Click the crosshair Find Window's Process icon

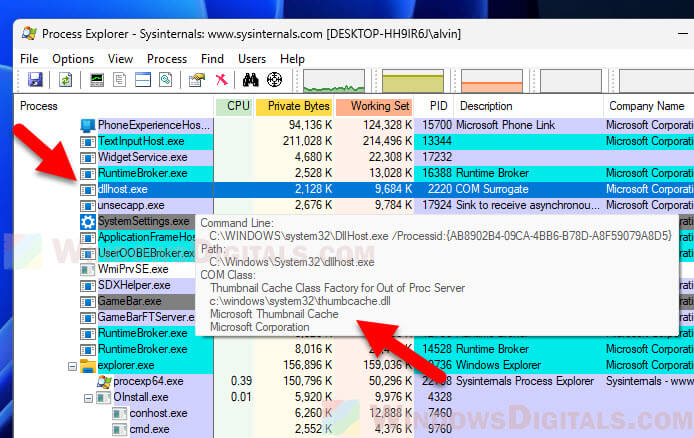pos(274,80)
